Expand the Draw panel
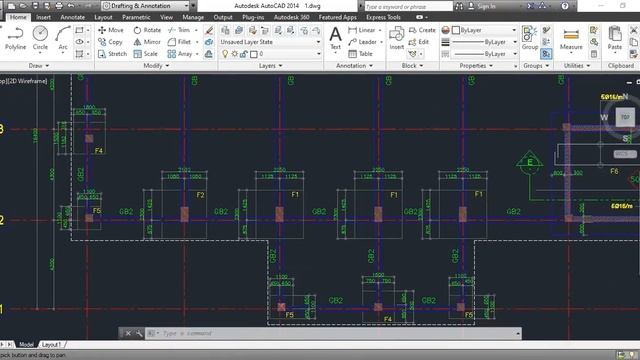The image size is (640, 360). [x=39, y=65]
